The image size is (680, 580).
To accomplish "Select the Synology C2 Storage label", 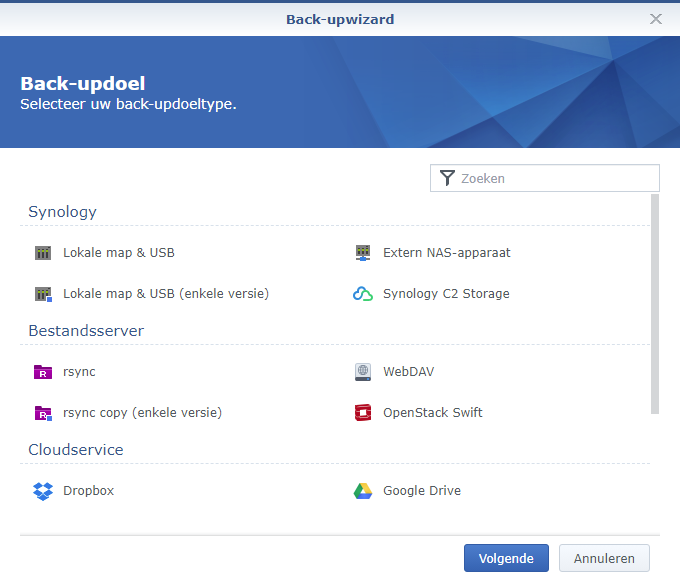I will [446, 294].
